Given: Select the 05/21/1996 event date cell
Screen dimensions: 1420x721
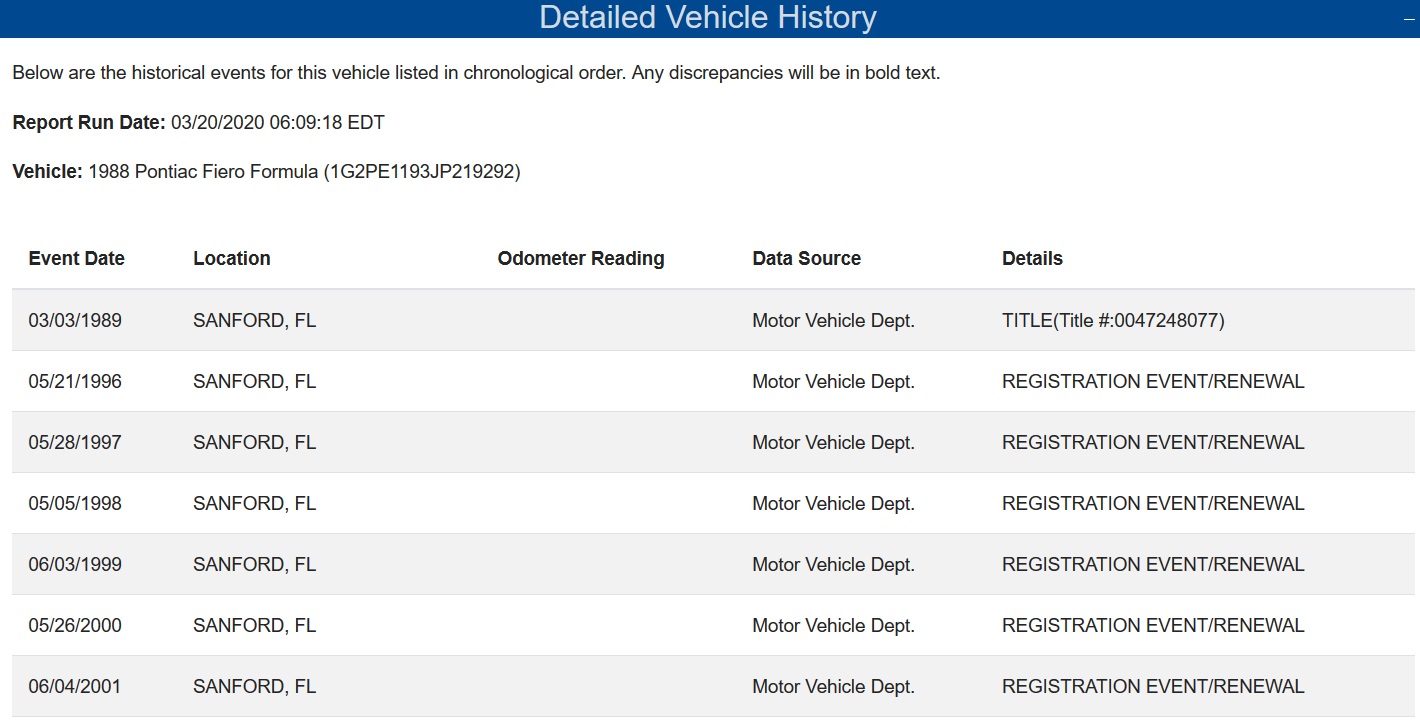Looking at the screenshot, I should coord(75,382).
